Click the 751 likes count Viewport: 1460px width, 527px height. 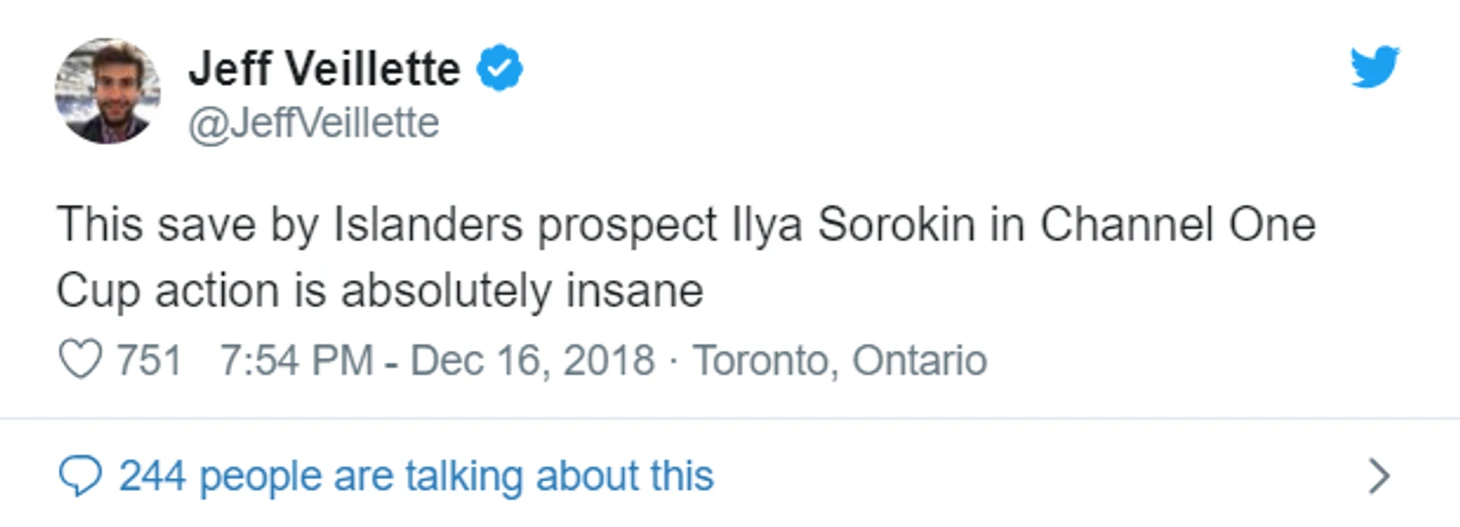[x=149, y=360]
